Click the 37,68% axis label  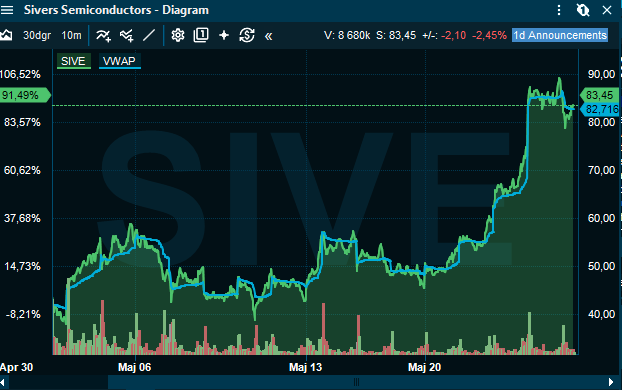(22, 218)
